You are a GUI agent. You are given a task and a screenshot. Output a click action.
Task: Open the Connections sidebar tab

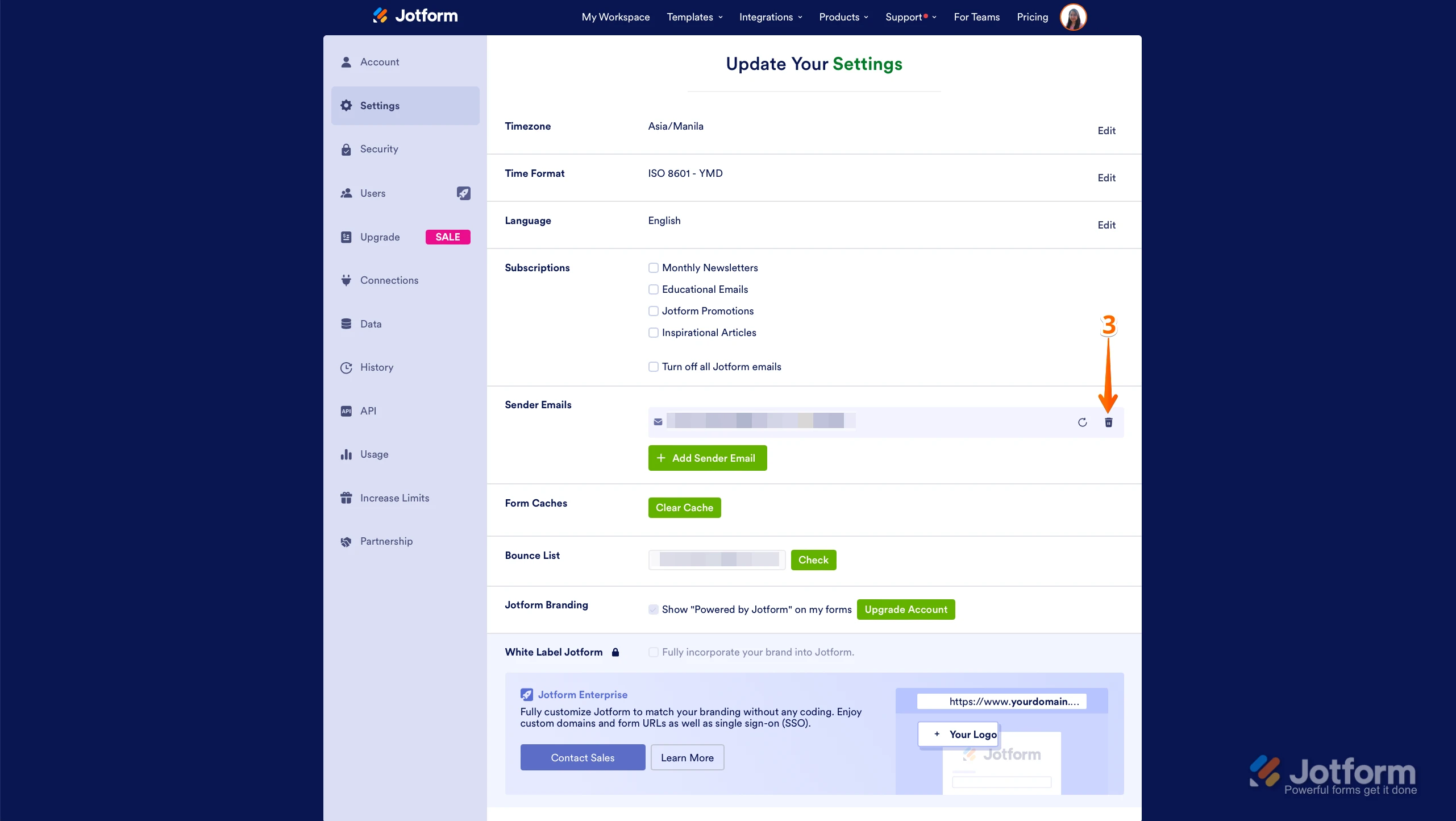pyautogui.click(x=405, y=280)
